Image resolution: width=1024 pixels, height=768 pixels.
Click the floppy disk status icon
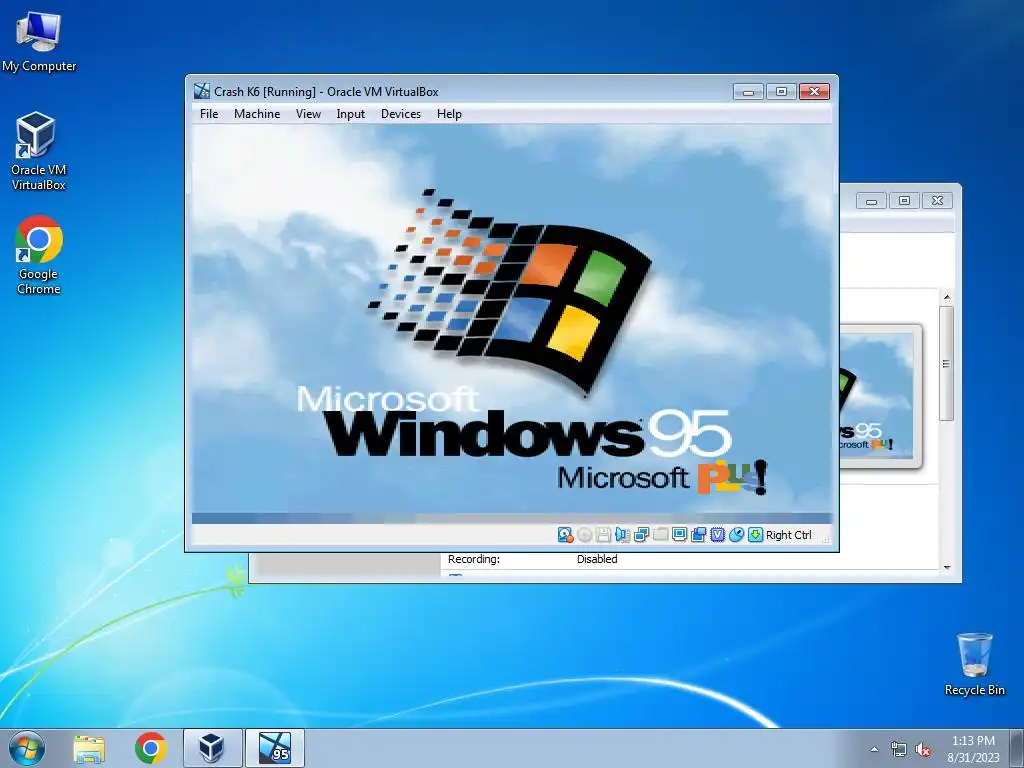603,535
